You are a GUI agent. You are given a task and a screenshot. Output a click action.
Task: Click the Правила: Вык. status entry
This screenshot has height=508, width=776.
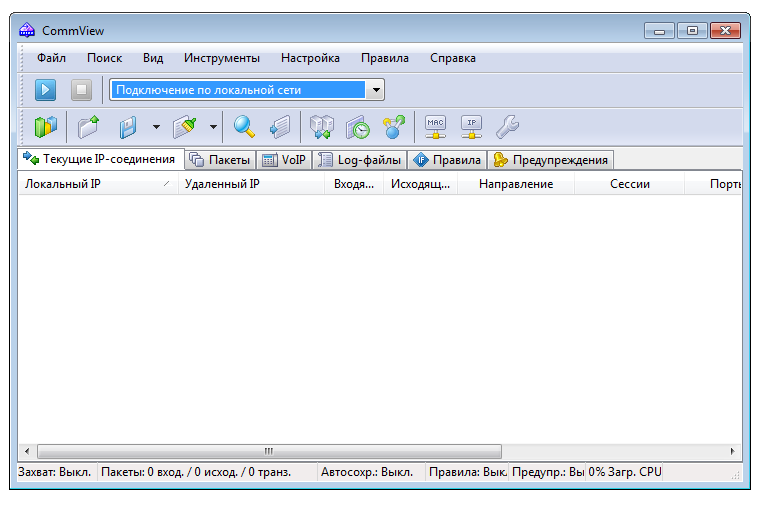pyautogui.click(x=467, y=472)
